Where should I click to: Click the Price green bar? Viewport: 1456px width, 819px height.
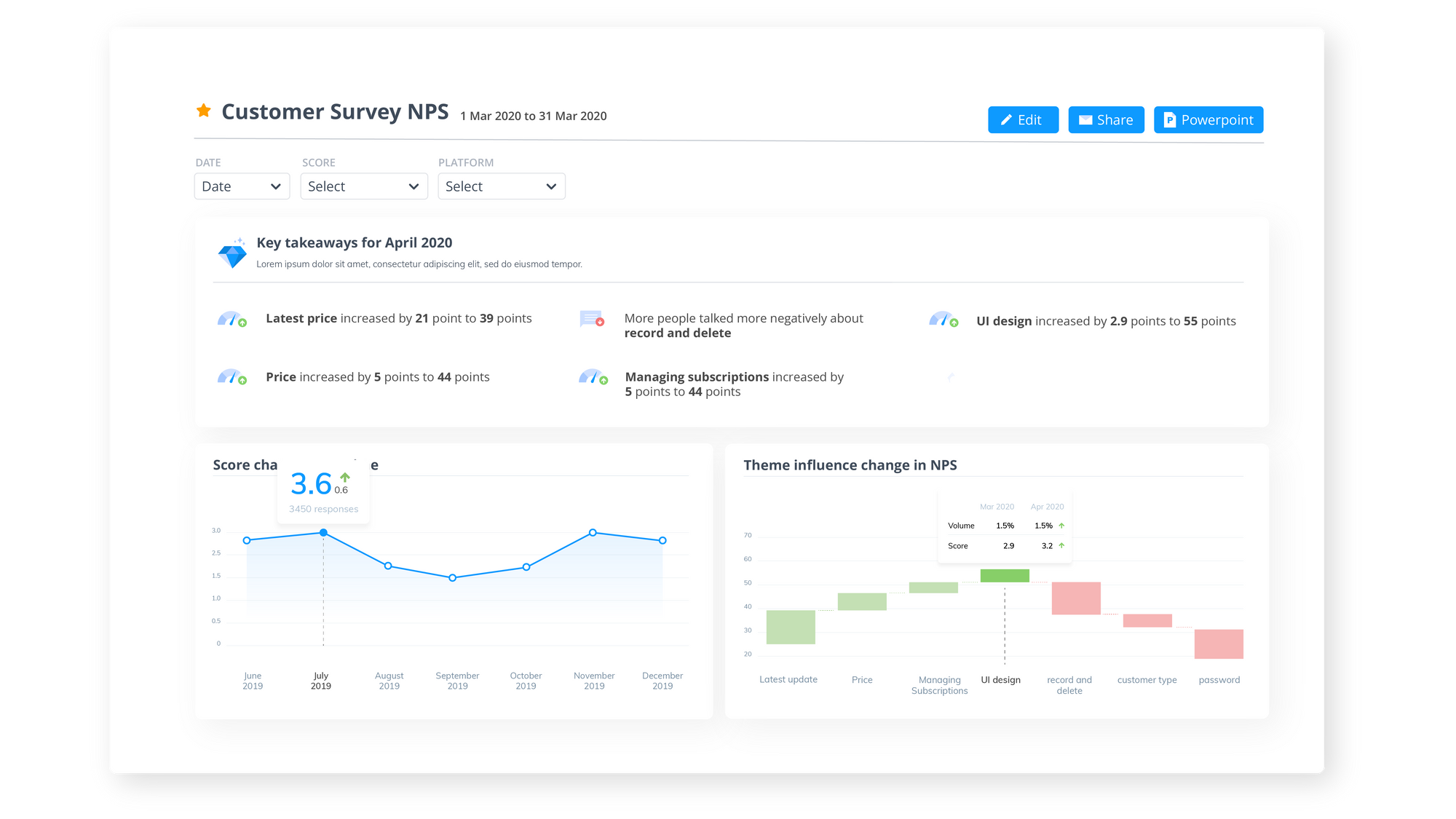[x=862, y=601]
